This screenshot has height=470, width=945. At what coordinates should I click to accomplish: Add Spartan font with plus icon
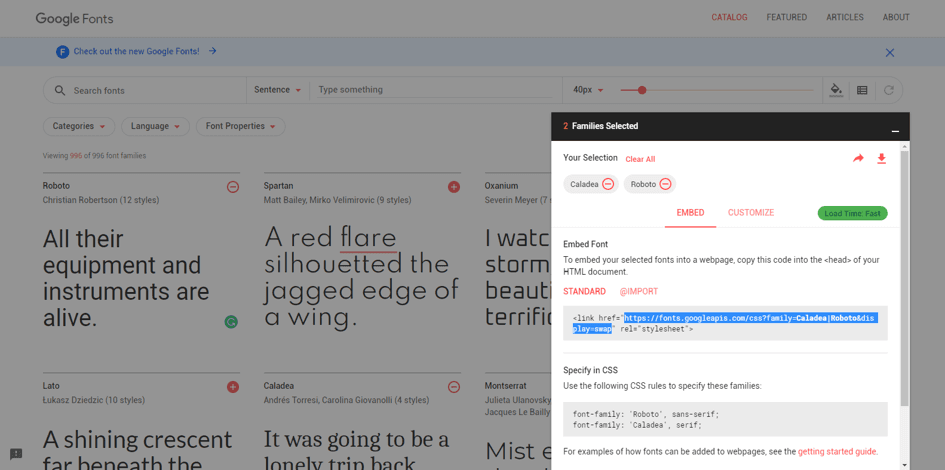tap(454, 187)
